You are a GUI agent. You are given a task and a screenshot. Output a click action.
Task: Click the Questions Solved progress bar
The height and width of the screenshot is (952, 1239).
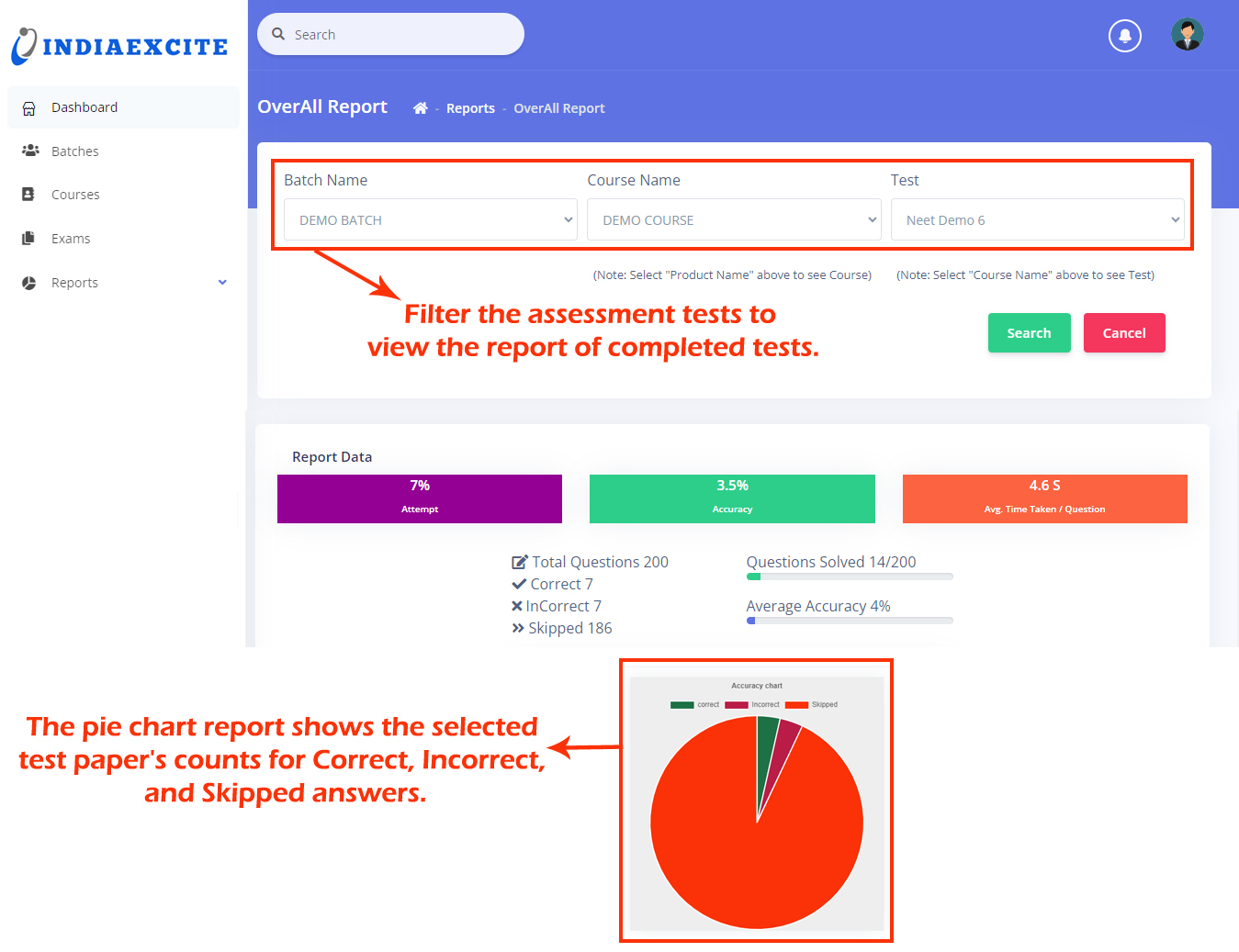tap(849, 577)
